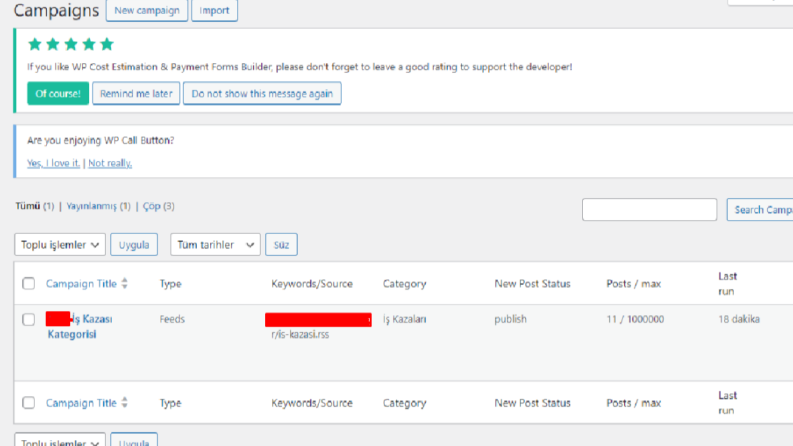Tick select-all checkbox in table header
This screenshot has height=446, width=793.
pos(29,283)
